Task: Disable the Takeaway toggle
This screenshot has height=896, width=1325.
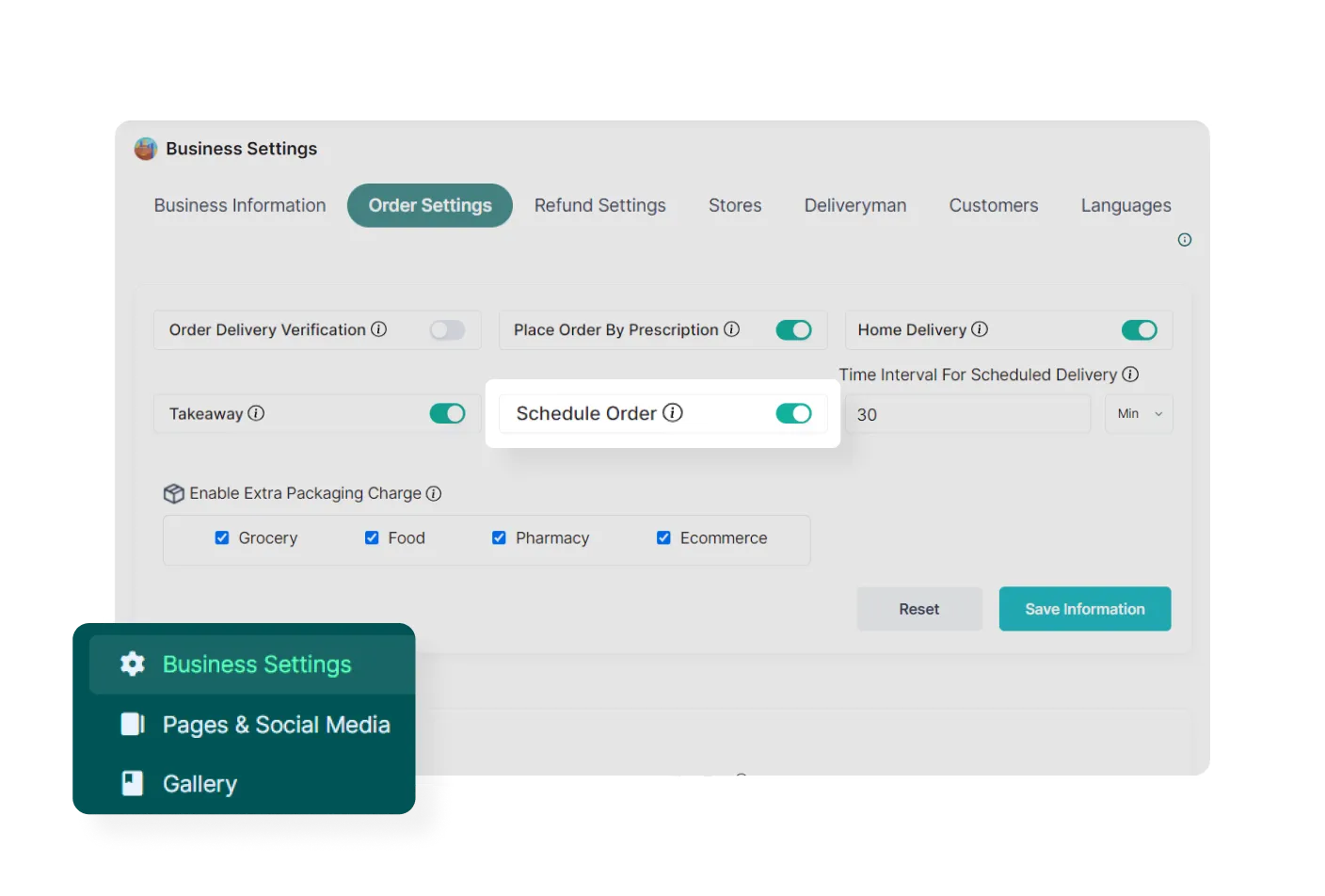Action: 447,414
